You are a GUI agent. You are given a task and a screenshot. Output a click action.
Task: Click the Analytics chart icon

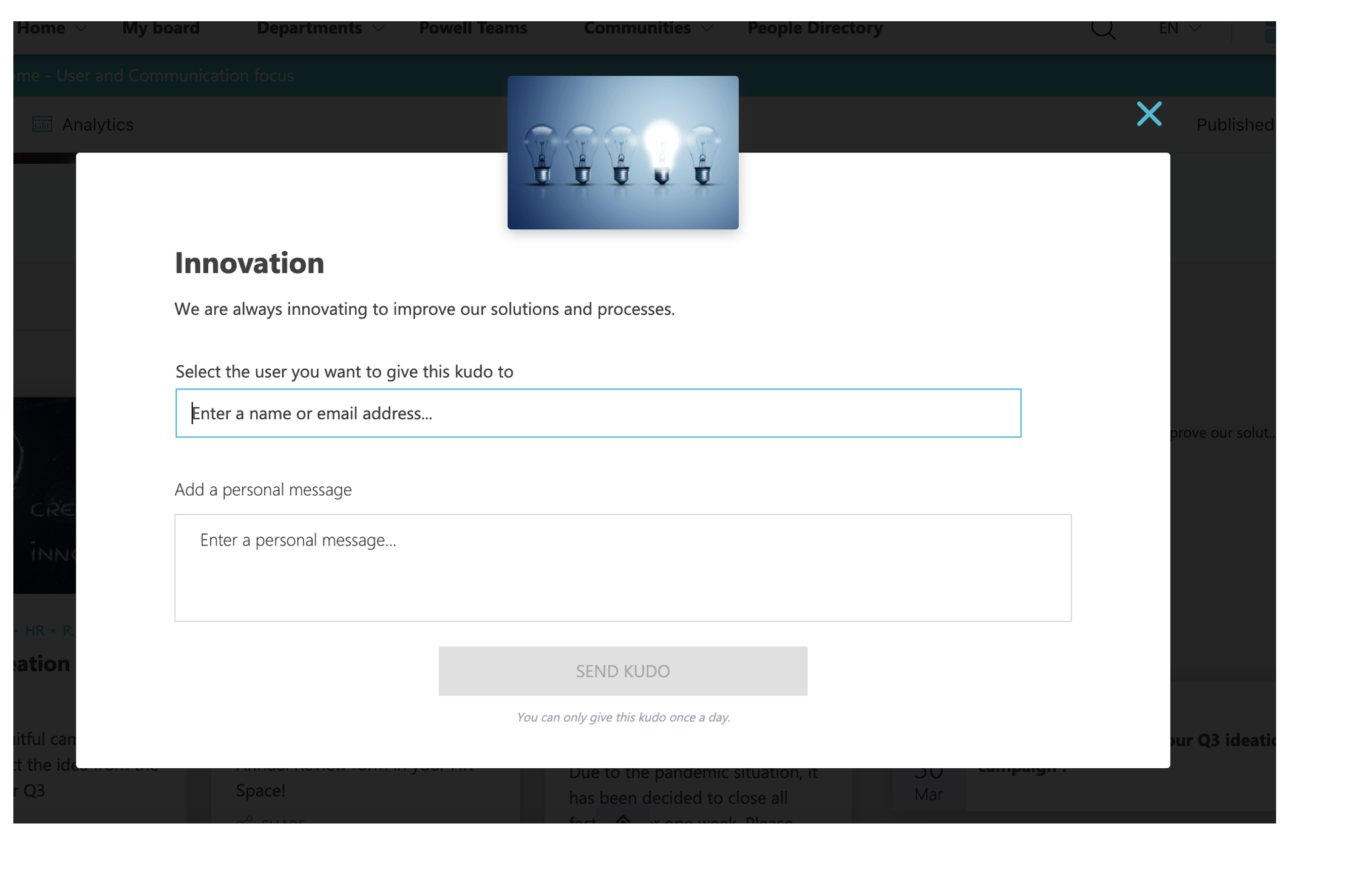(42, 124)
